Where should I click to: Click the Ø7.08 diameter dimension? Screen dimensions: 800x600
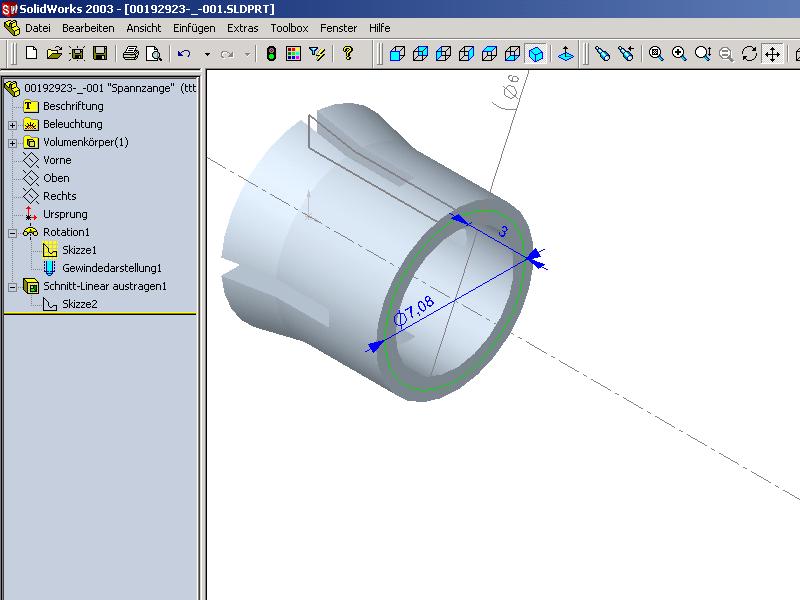[x=415, y=311]
